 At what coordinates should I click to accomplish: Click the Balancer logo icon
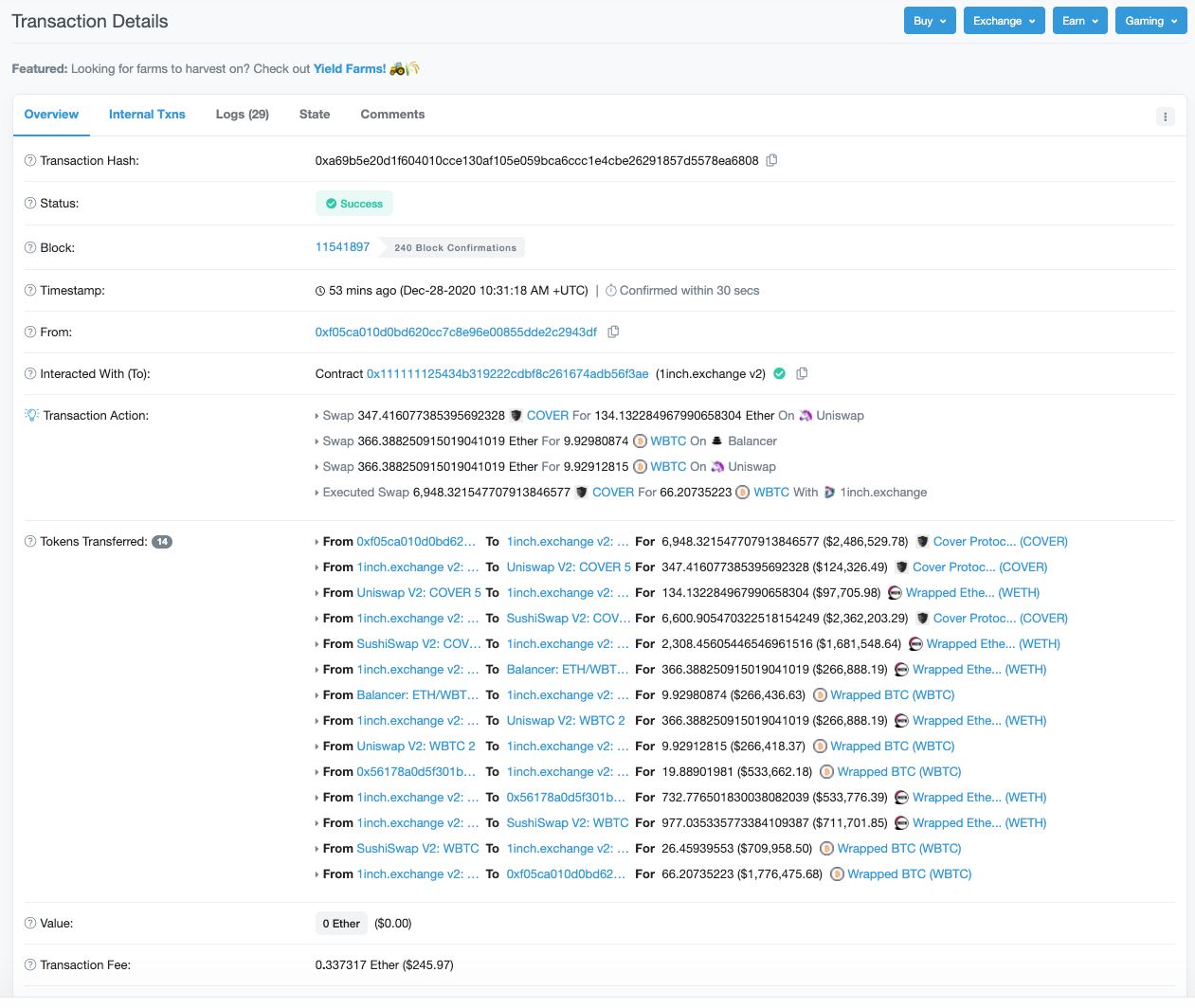[717, 441]
